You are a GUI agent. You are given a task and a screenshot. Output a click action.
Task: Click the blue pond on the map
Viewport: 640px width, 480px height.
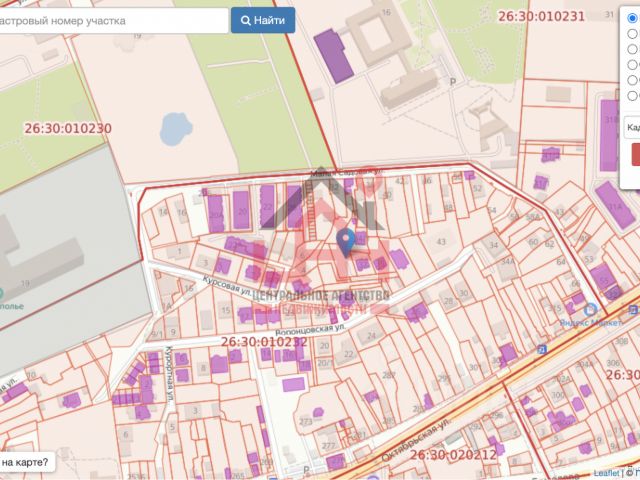[176, 129]
